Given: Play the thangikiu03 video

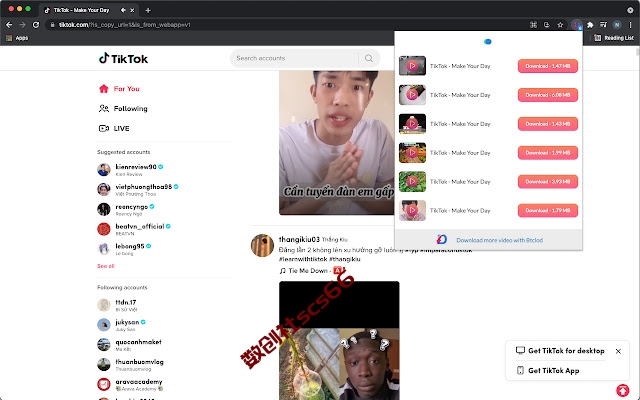Looking at the screenshot, I should point(339,340).
